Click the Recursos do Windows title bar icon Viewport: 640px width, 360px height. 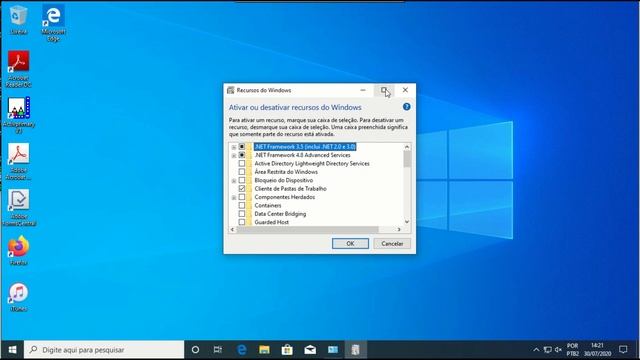click(231, 90)
